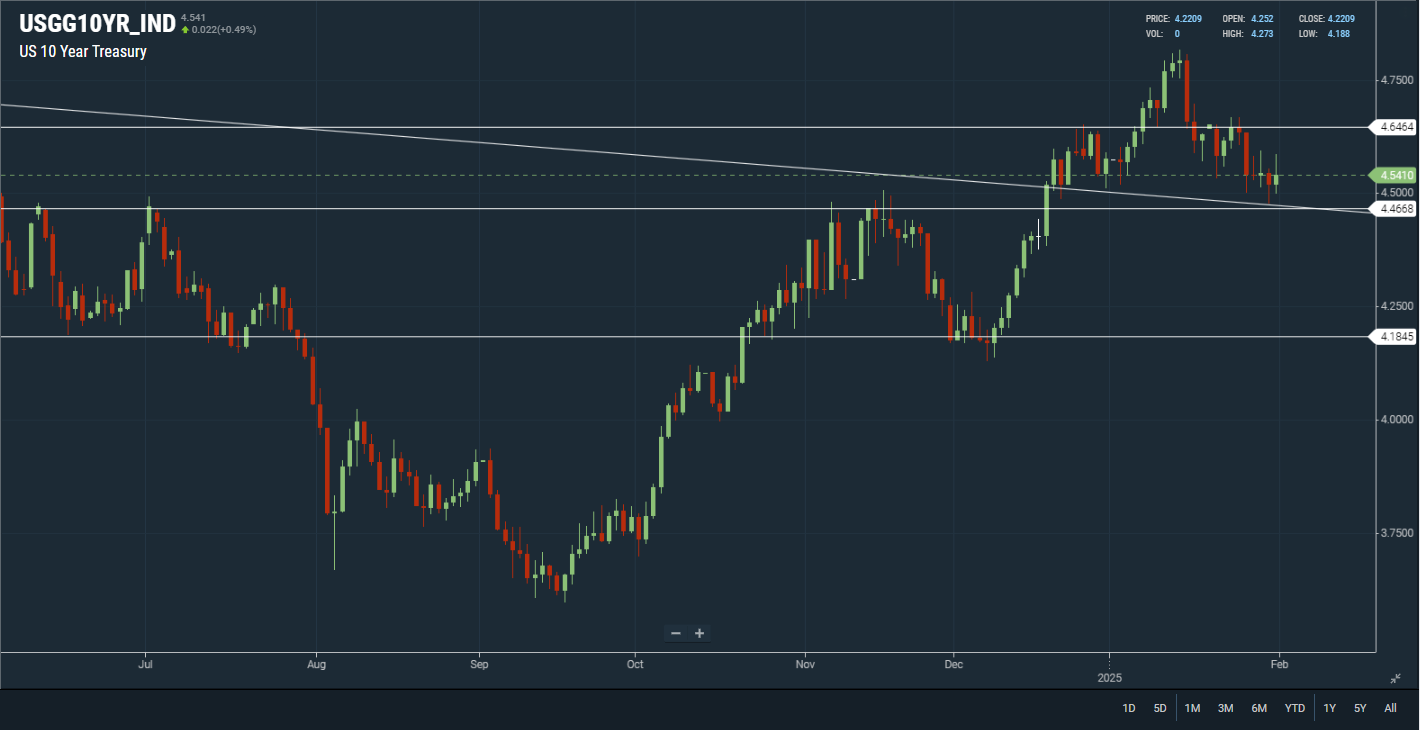Zoom in with the plus button

[x=700, y=633]
